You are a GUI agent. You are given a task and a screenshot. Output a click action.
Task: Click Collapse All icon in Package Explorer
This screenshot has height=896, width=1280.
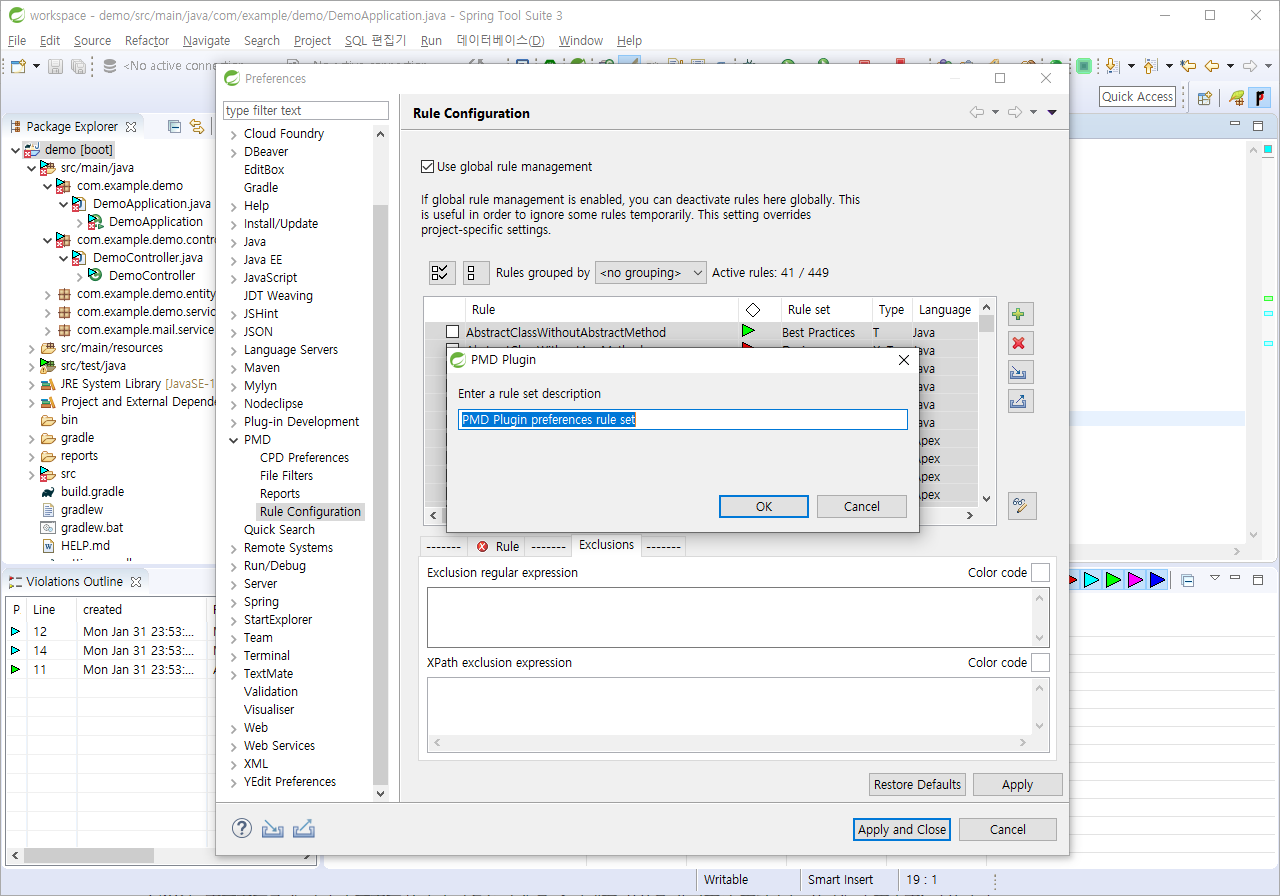click(x=174, y=126)
